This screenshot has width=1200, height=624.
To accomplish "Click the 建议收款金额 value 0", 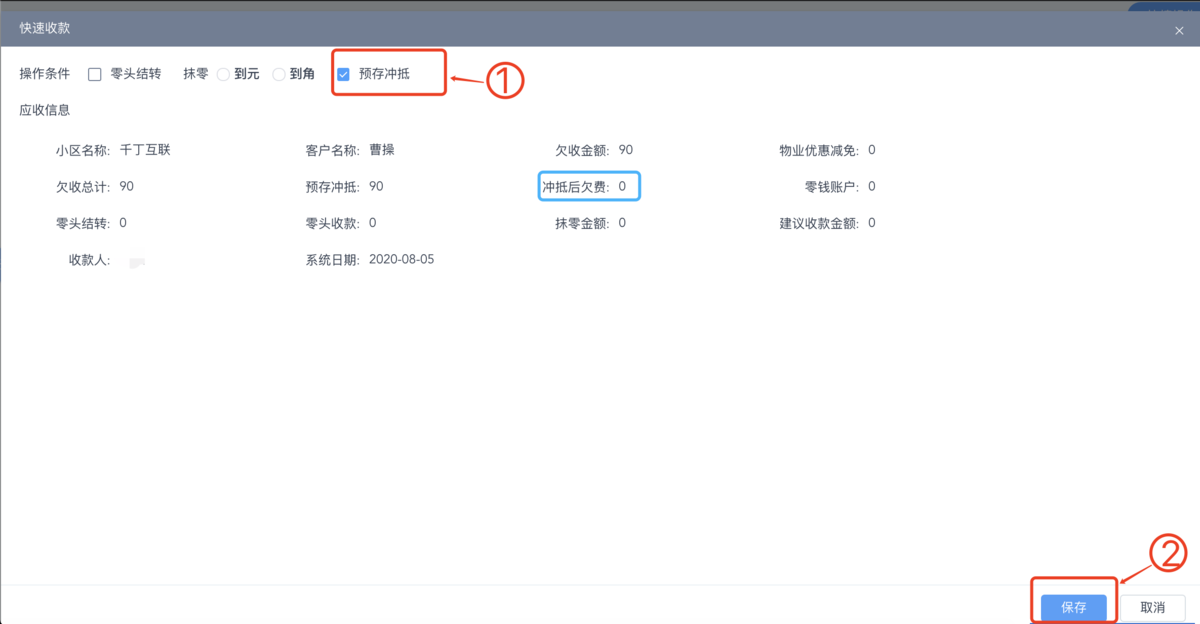I will point(872,223).
